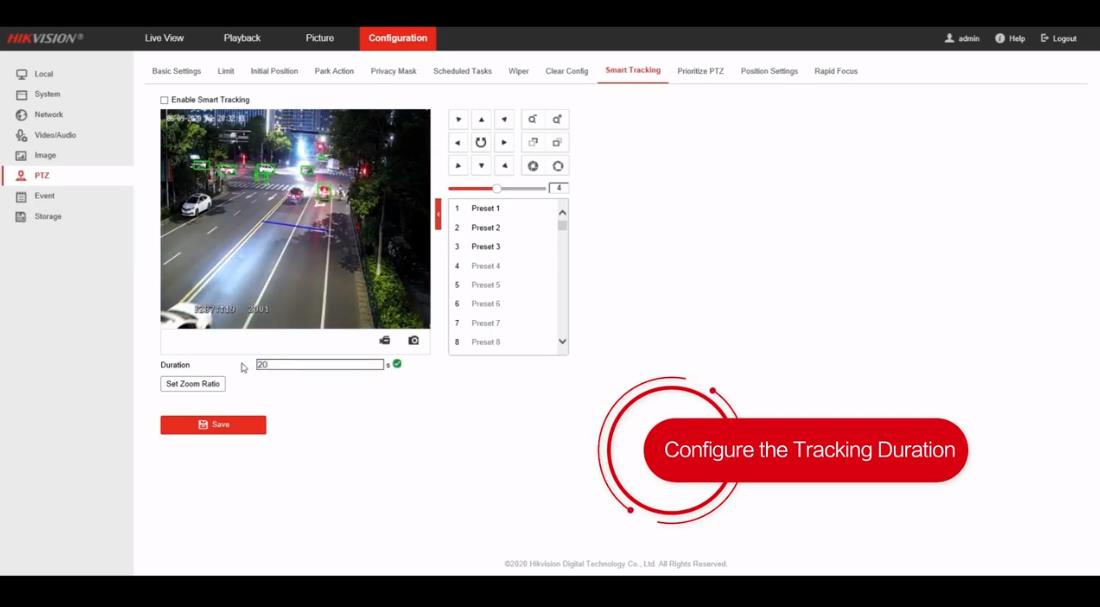Click the Set Zoom Ratio button
Screen dimensions: 1100x607
pyautogui.click(x=192, y=383)
